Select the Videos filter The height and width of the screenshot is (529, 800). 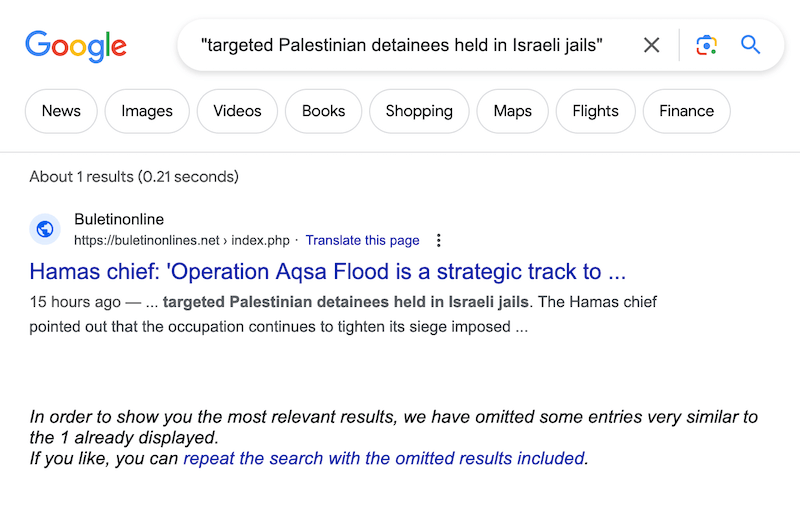point(237,111)
